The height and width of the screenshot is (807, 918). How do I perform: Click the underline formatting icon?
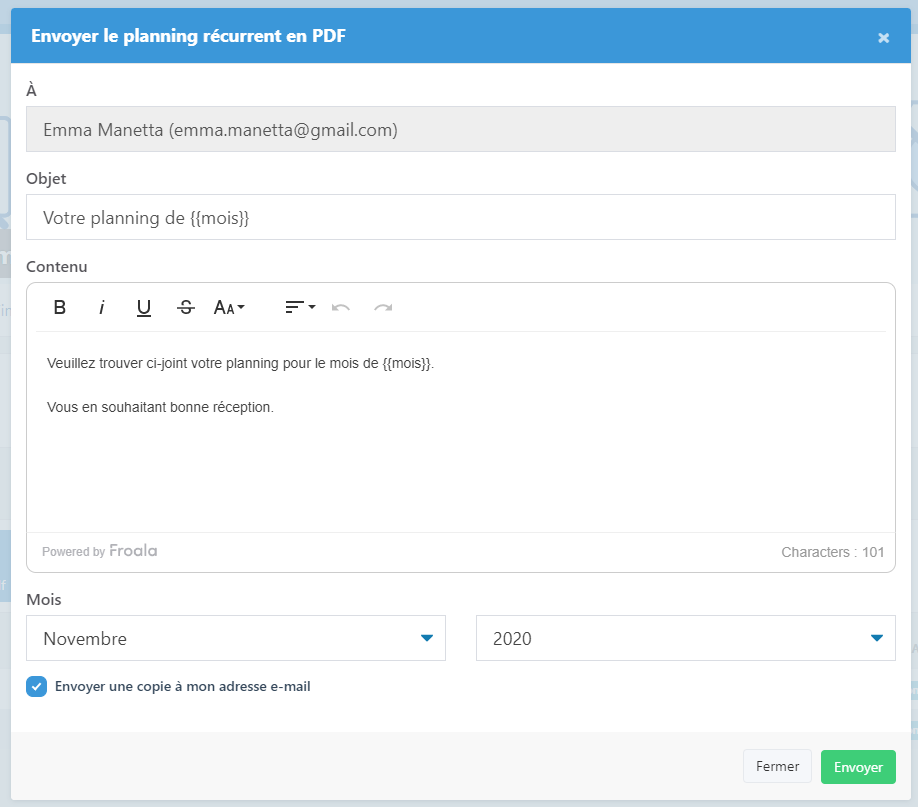144,307
